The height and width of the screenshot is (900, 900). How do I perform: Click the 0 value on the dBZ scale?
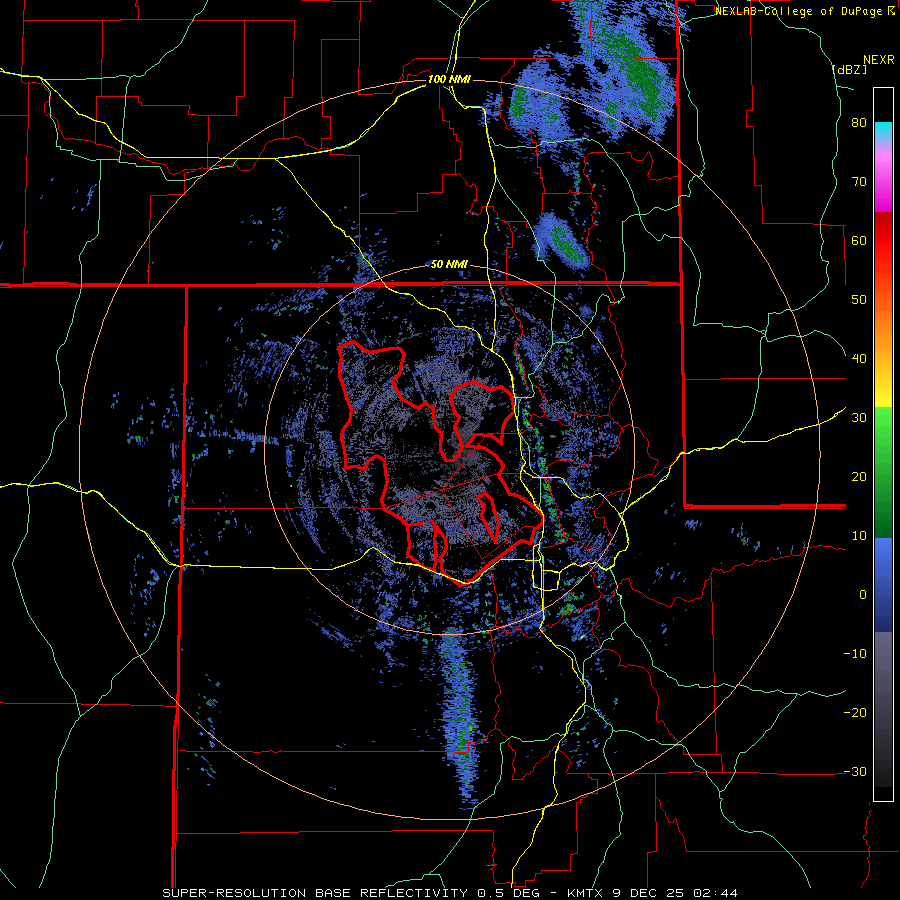point(863,594)
